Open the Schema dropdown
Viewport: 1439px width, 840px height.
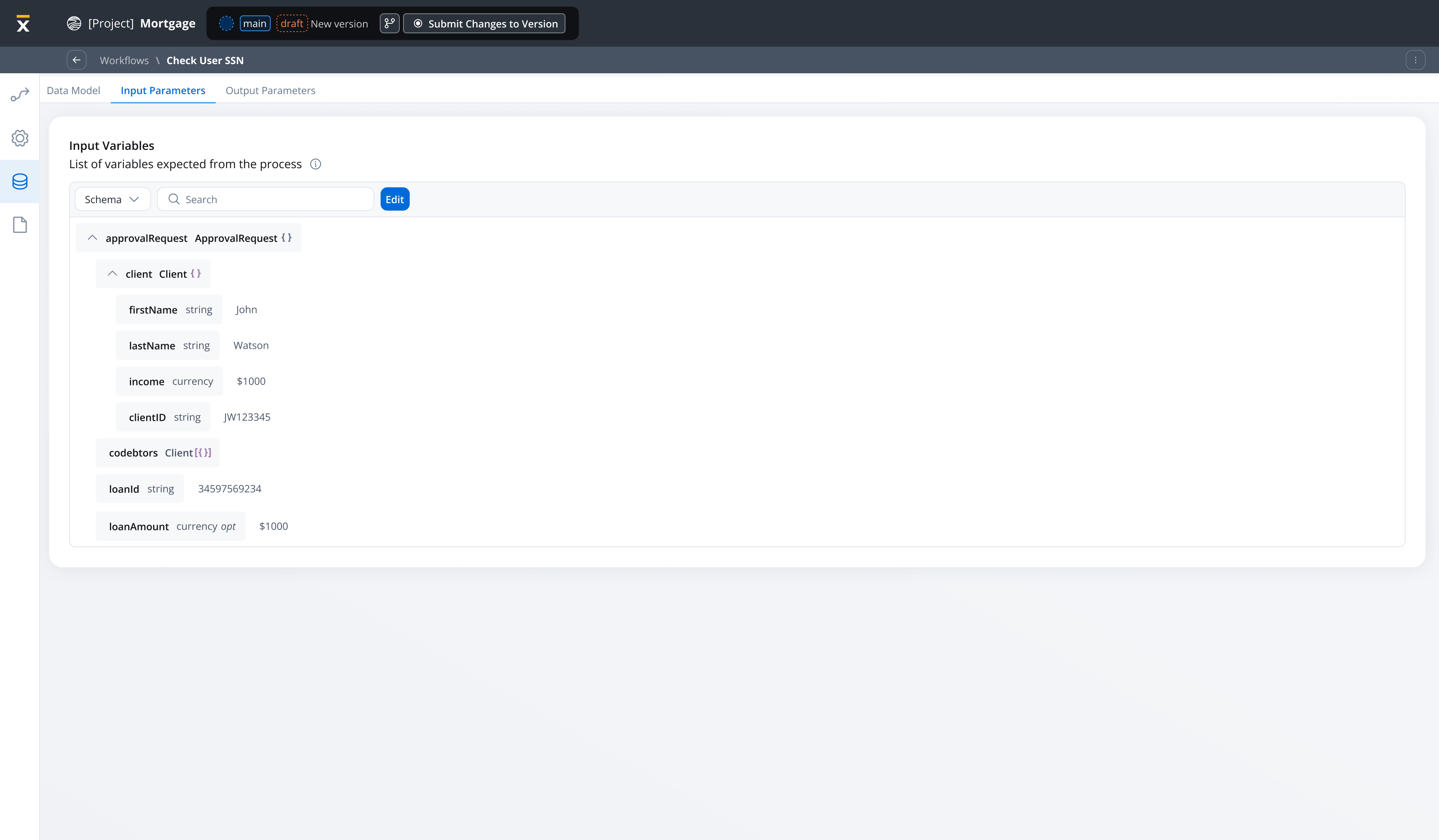pos(112,199)
